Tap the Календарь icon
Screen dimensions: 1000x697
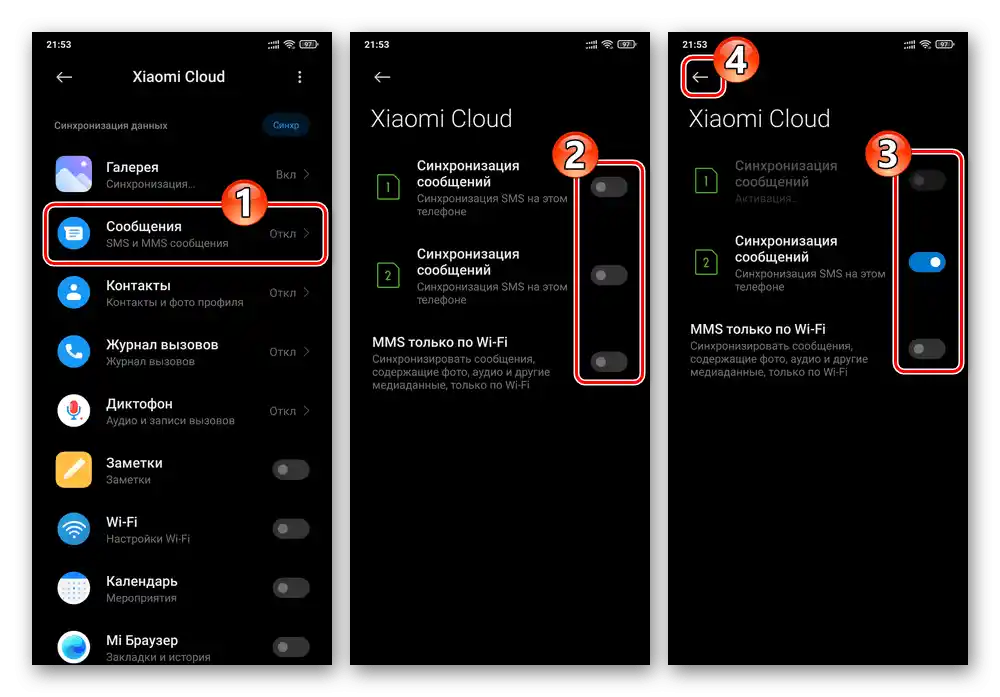[73, 588]
